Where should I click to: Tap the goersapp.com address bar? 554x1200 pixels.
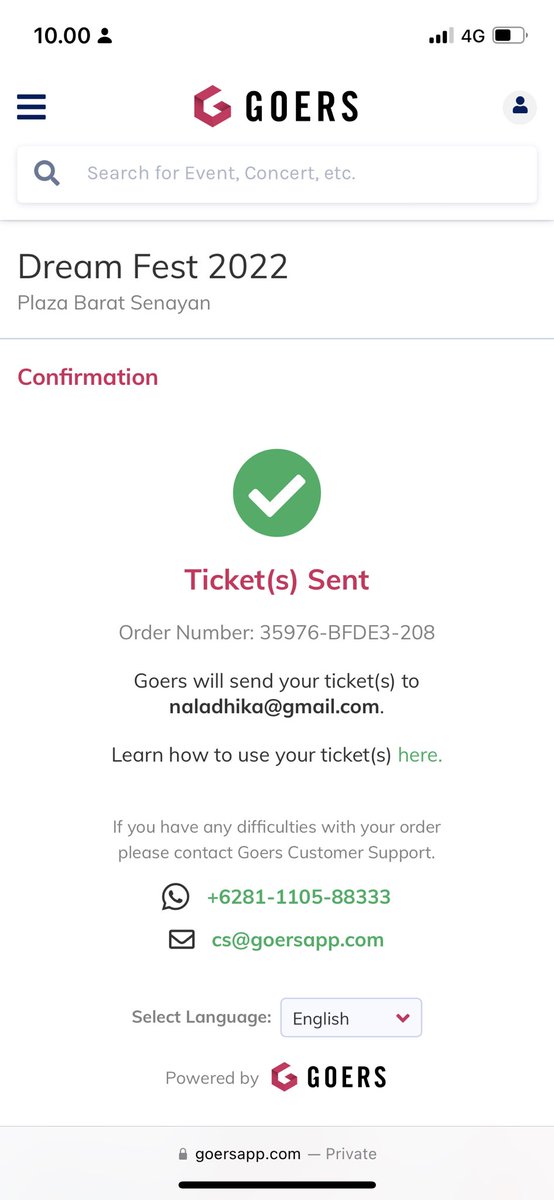[x=277, y=1154]
